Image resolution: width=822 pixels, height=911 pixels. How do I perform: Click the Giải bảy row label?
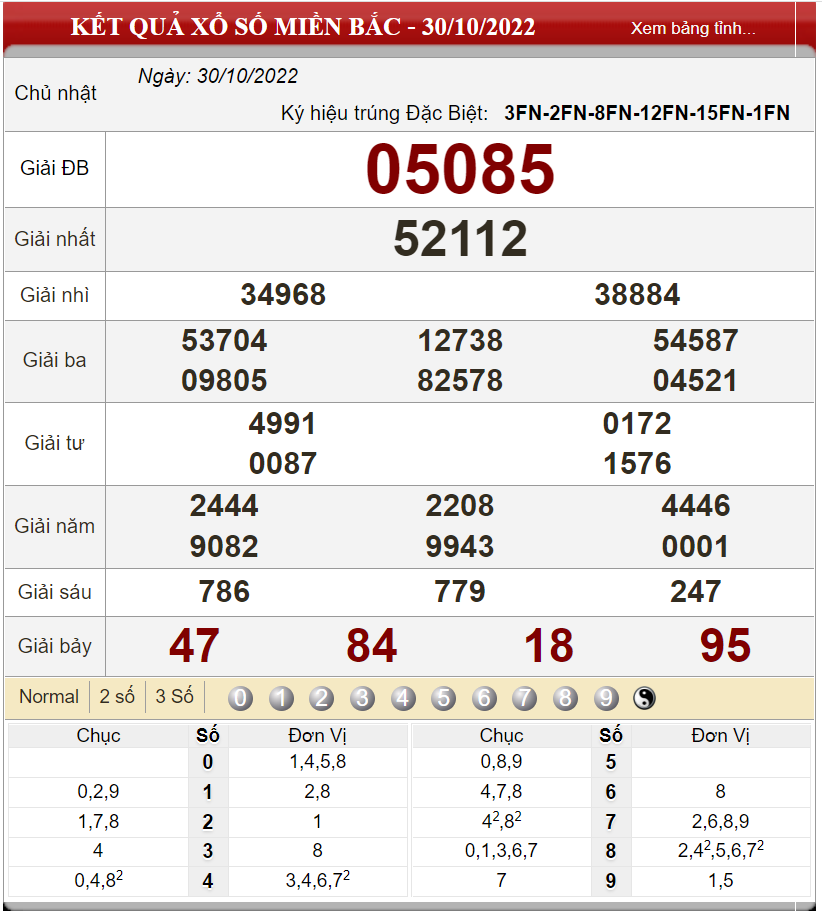(x=55, y=646)
